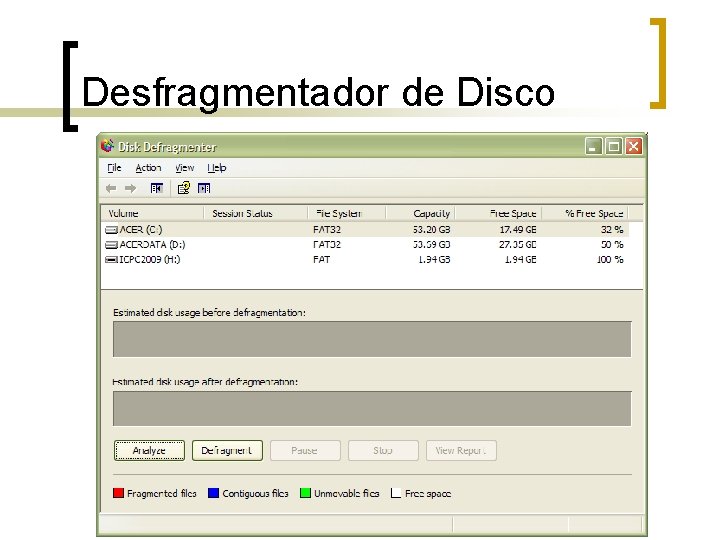Click the disk usage before defragmentation bar
The width and height of the screenshot is (720, 540).
coord(372,339)
